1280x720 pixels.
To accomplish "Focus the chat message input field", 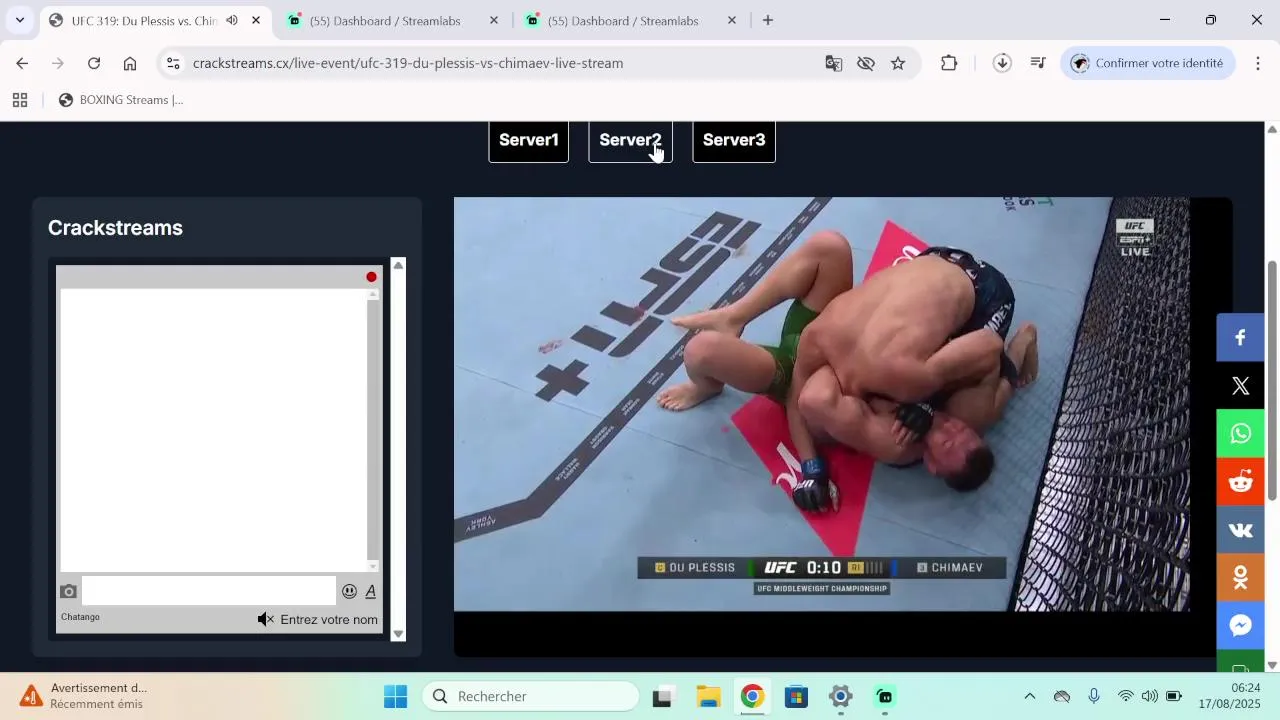I will click(x=208, y=591).
